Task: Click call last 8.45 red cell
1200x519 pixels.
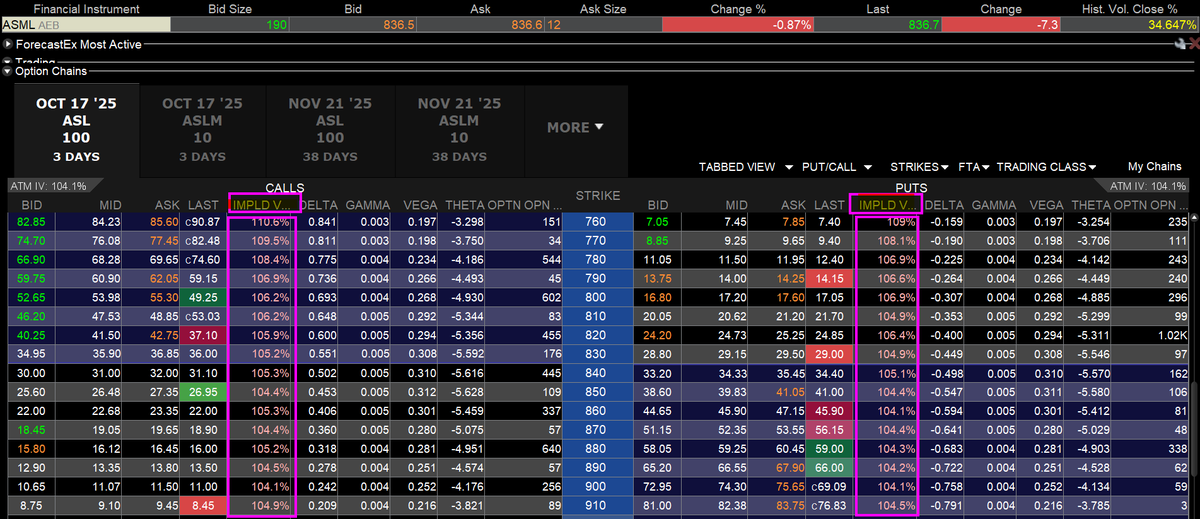Action: pyautogui.click(x=205, y=506)
